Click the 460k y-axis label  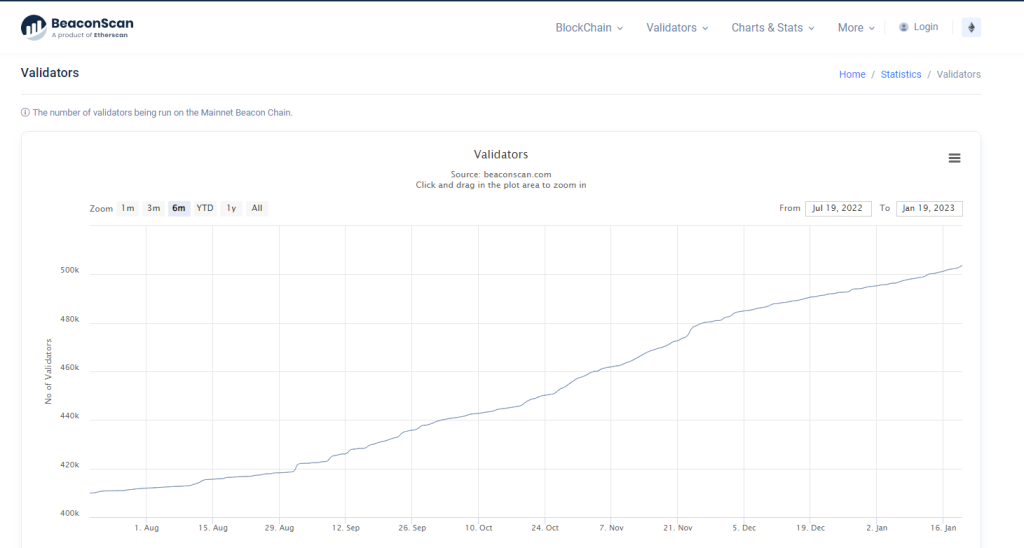click(69, 368)
